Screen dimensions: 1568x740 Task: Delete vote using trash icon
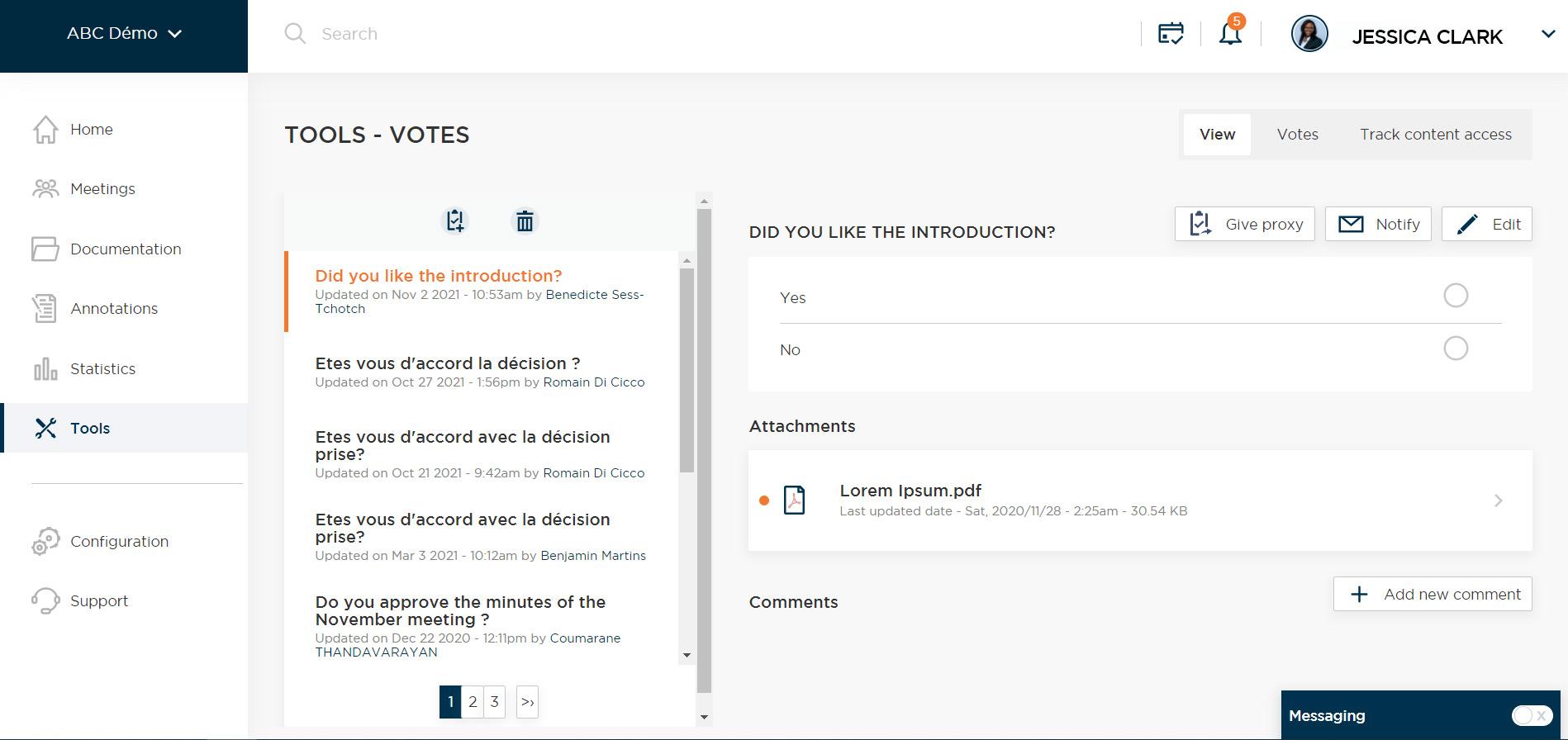(525, 221)
